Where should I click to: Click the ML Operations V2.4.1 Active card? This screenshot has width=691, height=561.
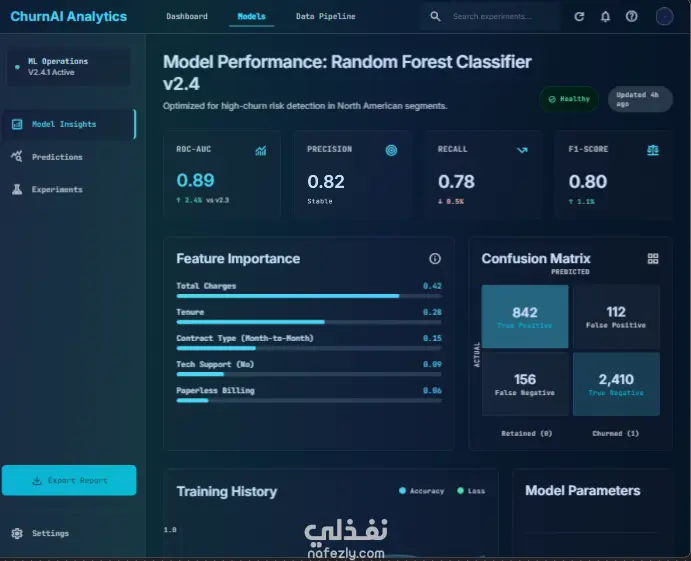tap(69, 67)
